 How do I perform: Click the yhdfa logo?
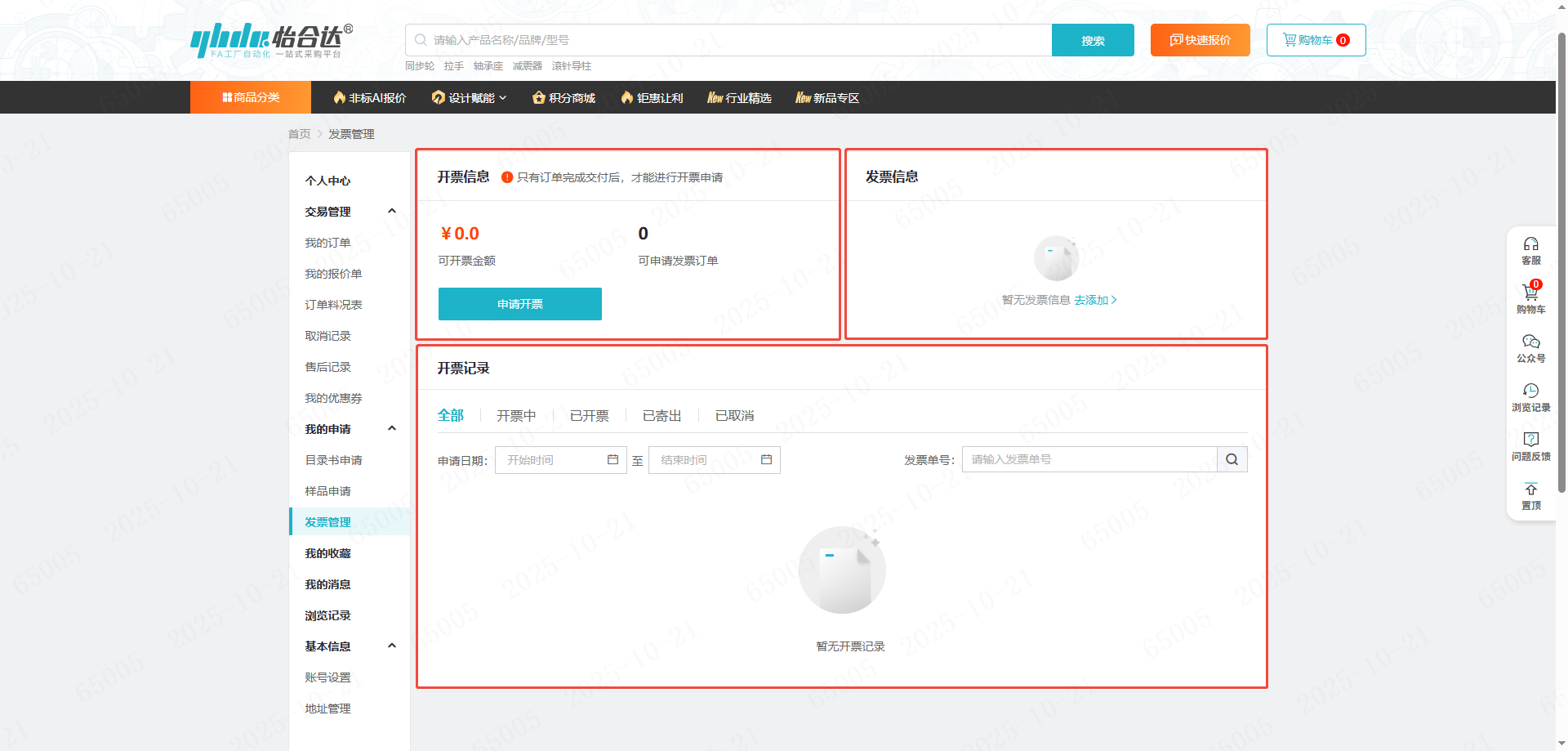click(271, 40)
